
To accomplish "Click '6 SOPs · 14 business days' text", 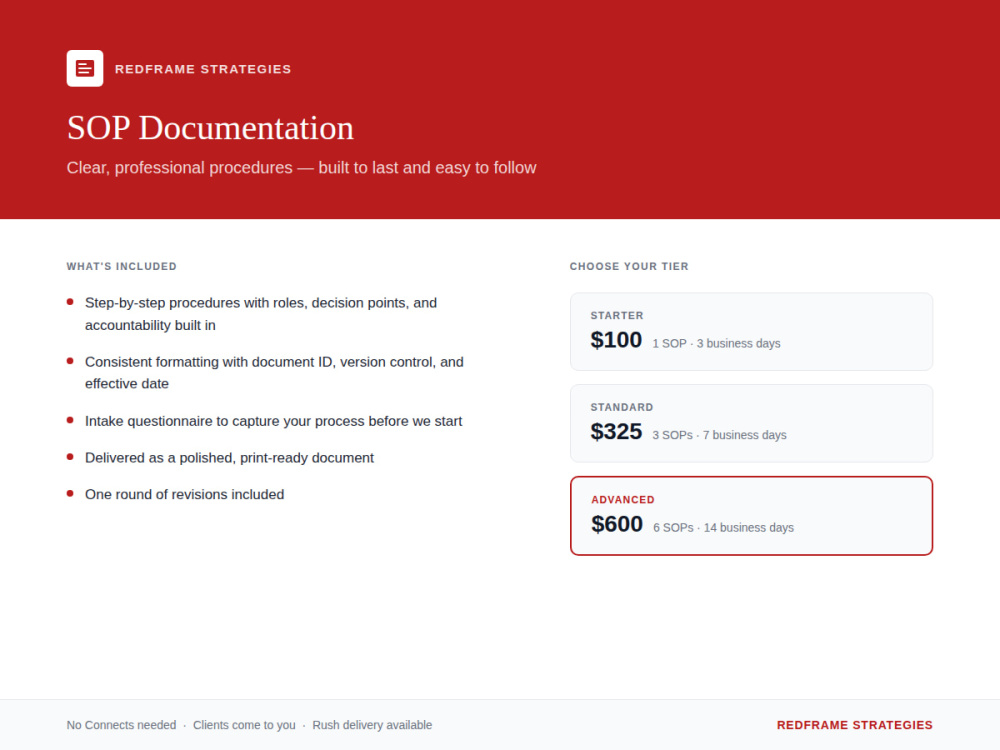I will 723,528.
